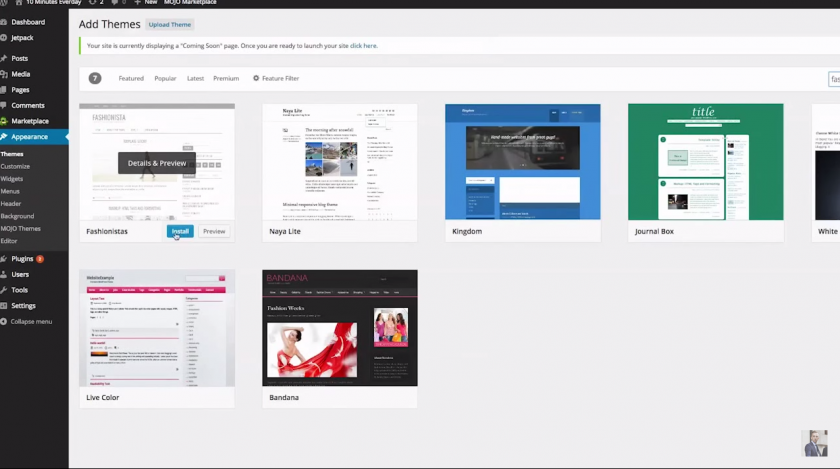Viewport: 840px width, 469px height.
Task: Click the Journal Box theme name
Action: 654,232
